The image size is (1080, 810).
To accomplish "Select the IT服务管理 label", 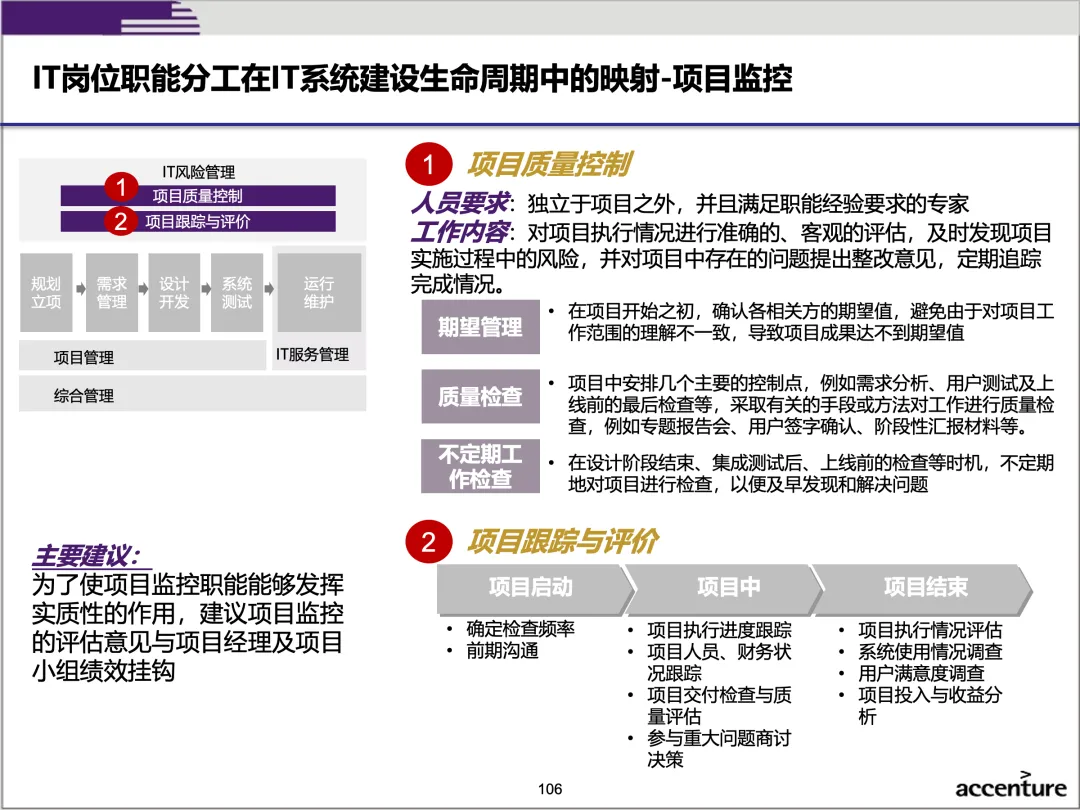I will pyautogui.click(x=312, y=355).
